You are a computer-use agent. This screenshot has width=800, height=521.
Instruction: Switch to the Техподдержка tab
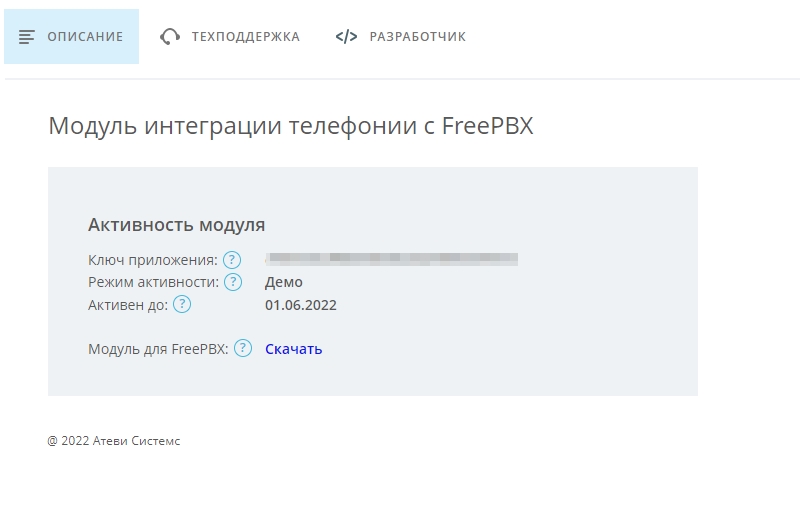click(x=245, y=37)
